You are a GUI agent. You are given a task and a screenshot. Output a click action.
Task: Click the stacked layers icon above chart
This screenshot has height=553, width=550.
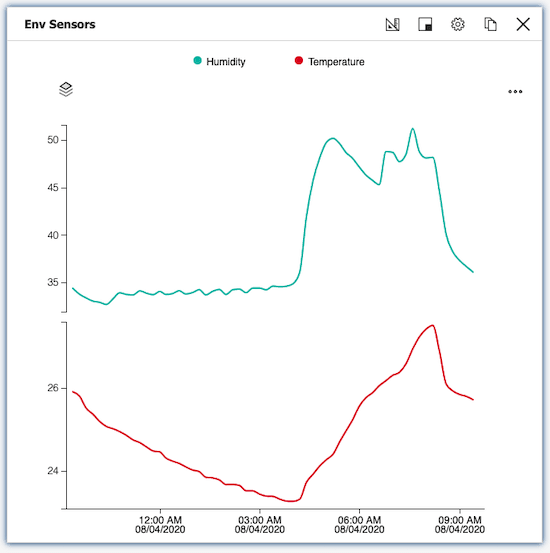pyautogui.click(x=66, y=89)
